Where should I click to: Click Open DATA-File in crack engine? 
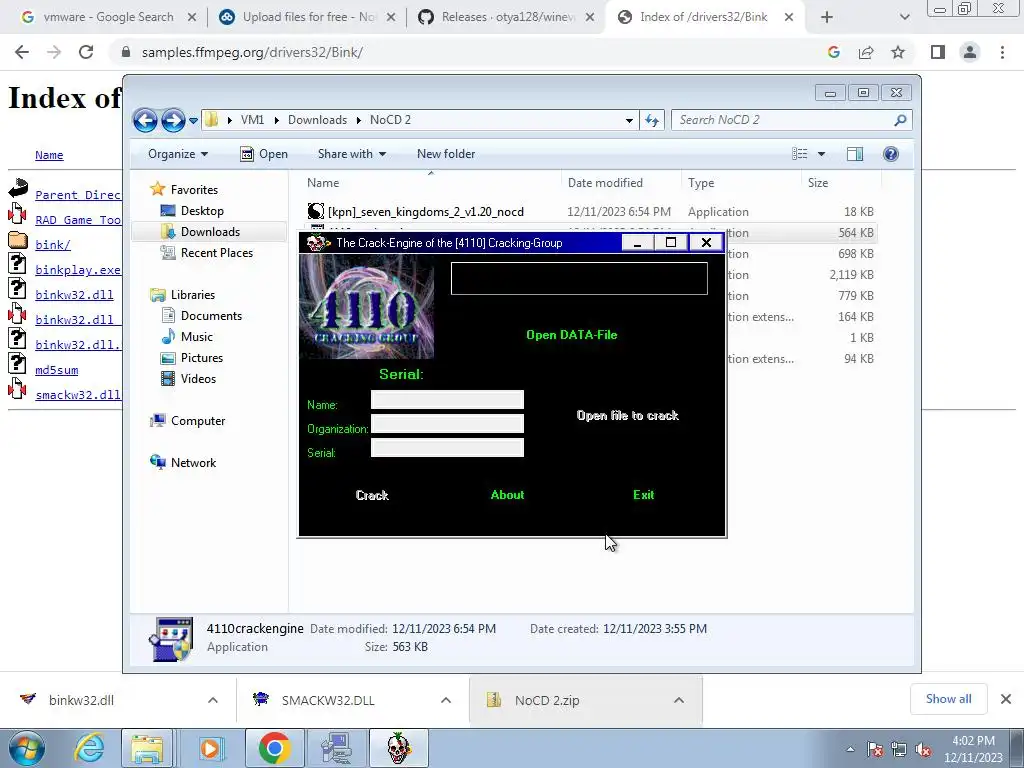click(x=571, y=335)
